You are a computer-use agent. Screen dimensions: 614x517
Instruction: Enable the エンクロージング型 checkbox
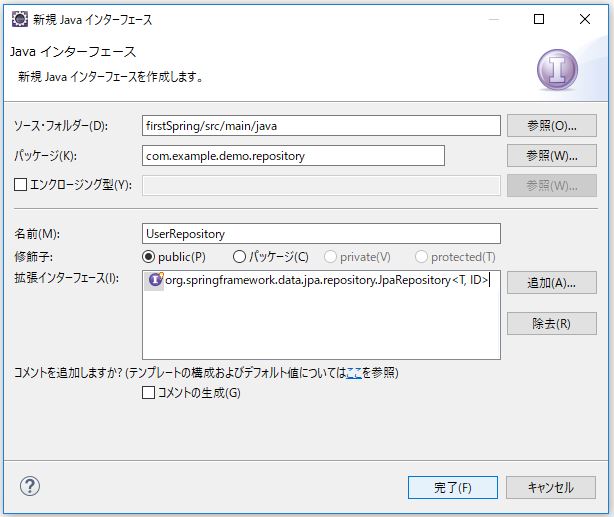[x=20, y=184]
